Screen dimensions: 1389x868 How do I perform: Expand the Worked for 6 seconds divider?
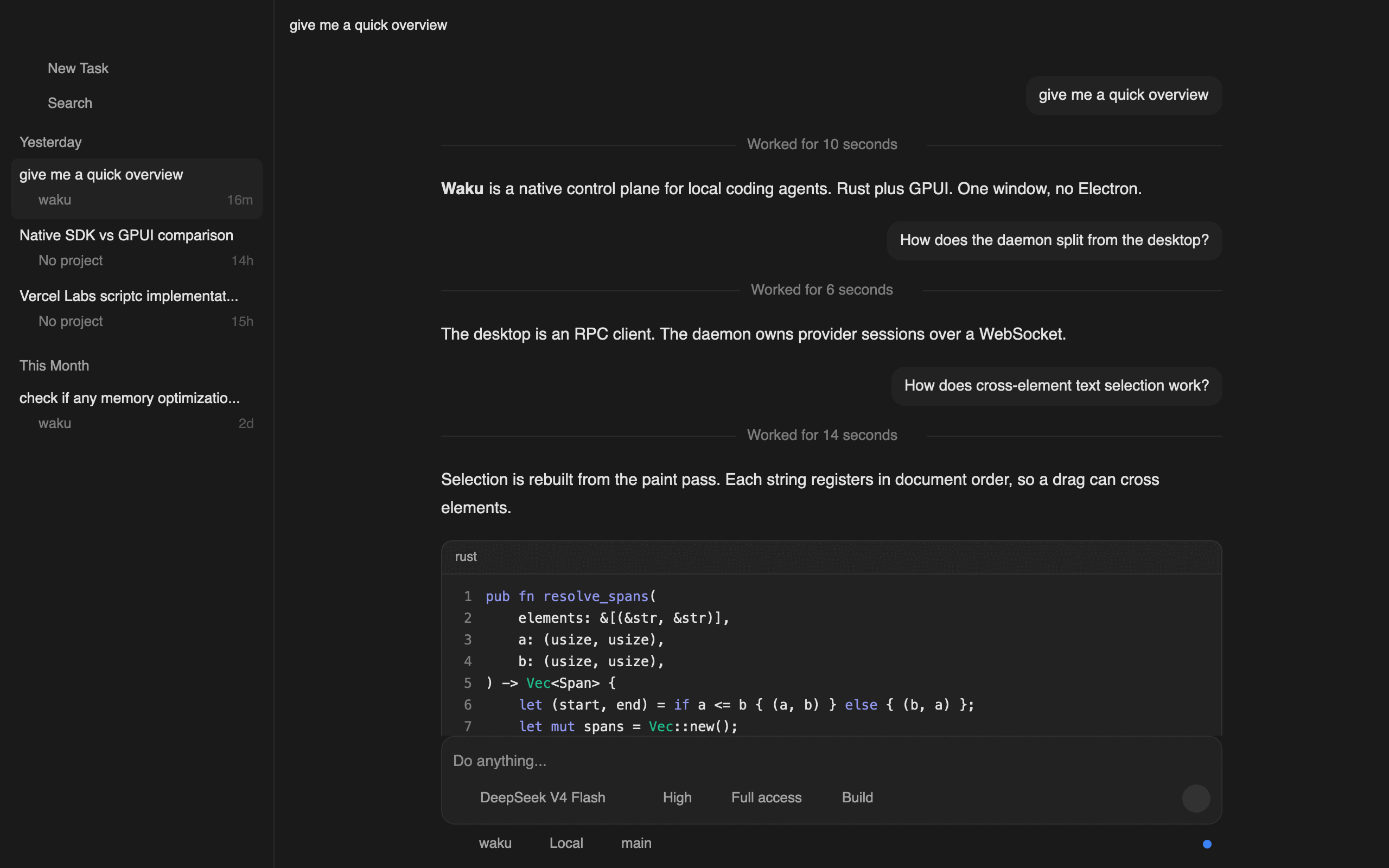[822, 289]
